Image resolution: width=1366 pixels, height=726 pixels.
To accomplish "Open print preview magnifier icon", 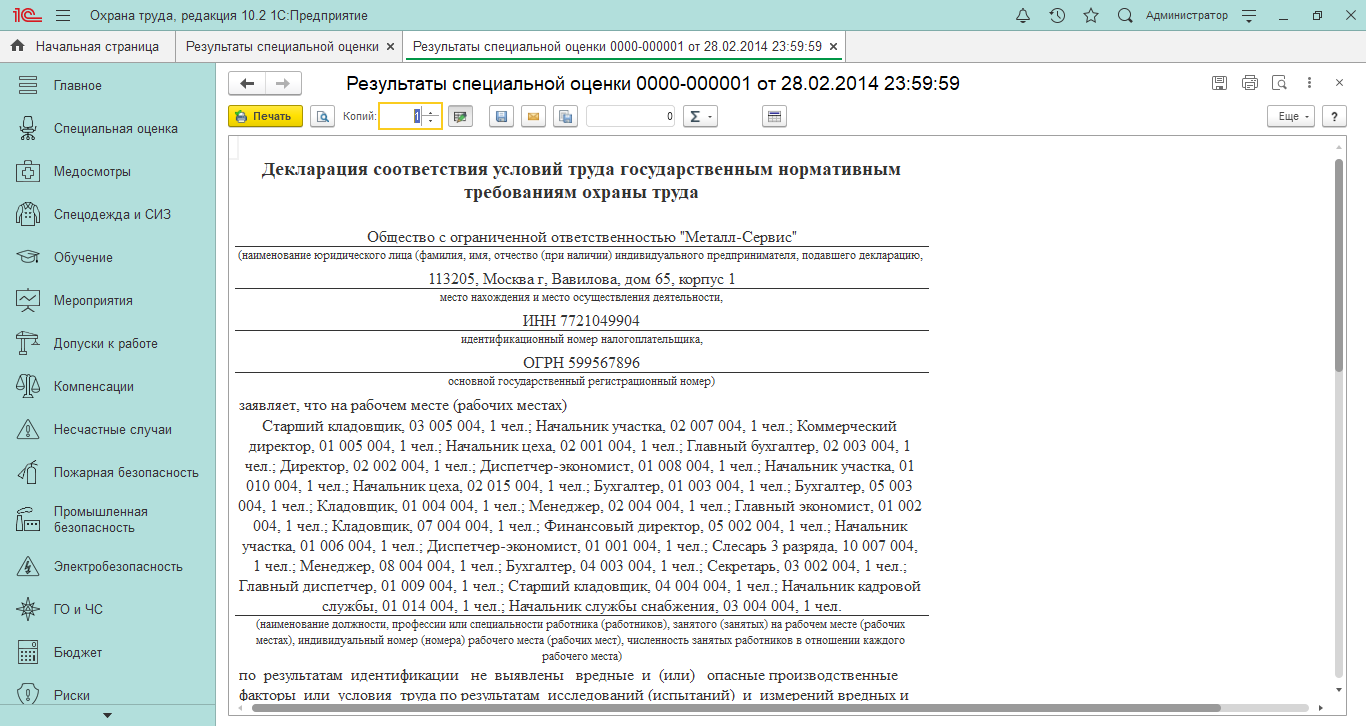I will [322, 117].
